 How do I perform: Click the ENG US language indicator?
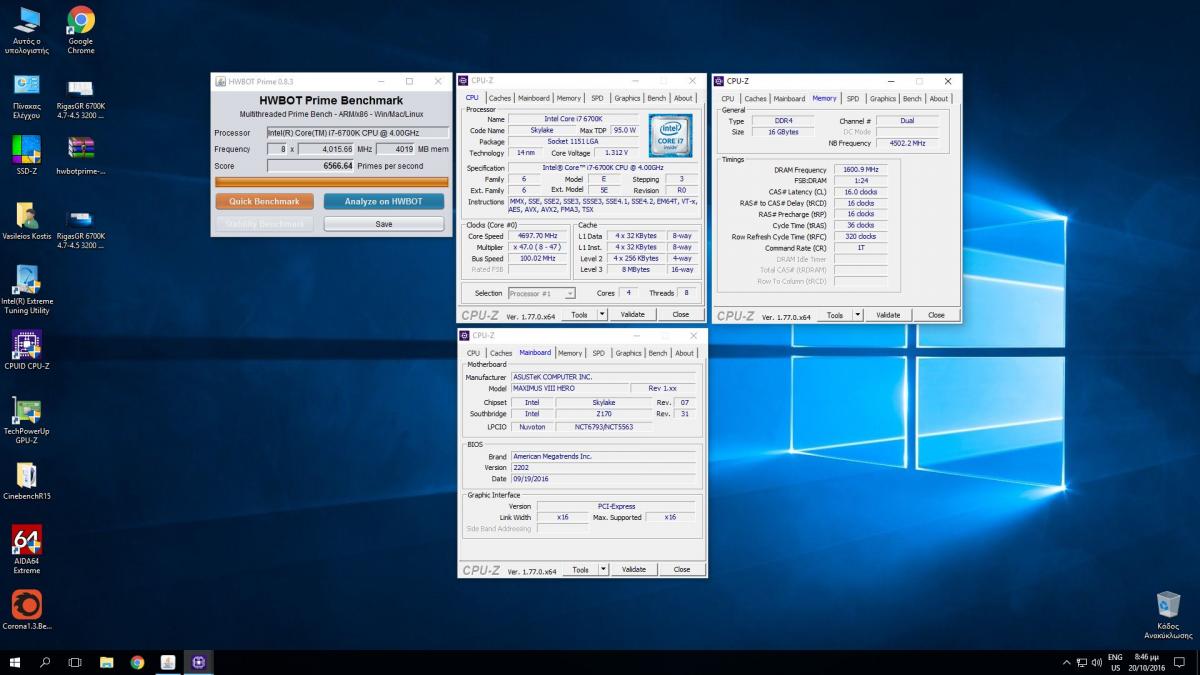click(x=1115, y=662)
